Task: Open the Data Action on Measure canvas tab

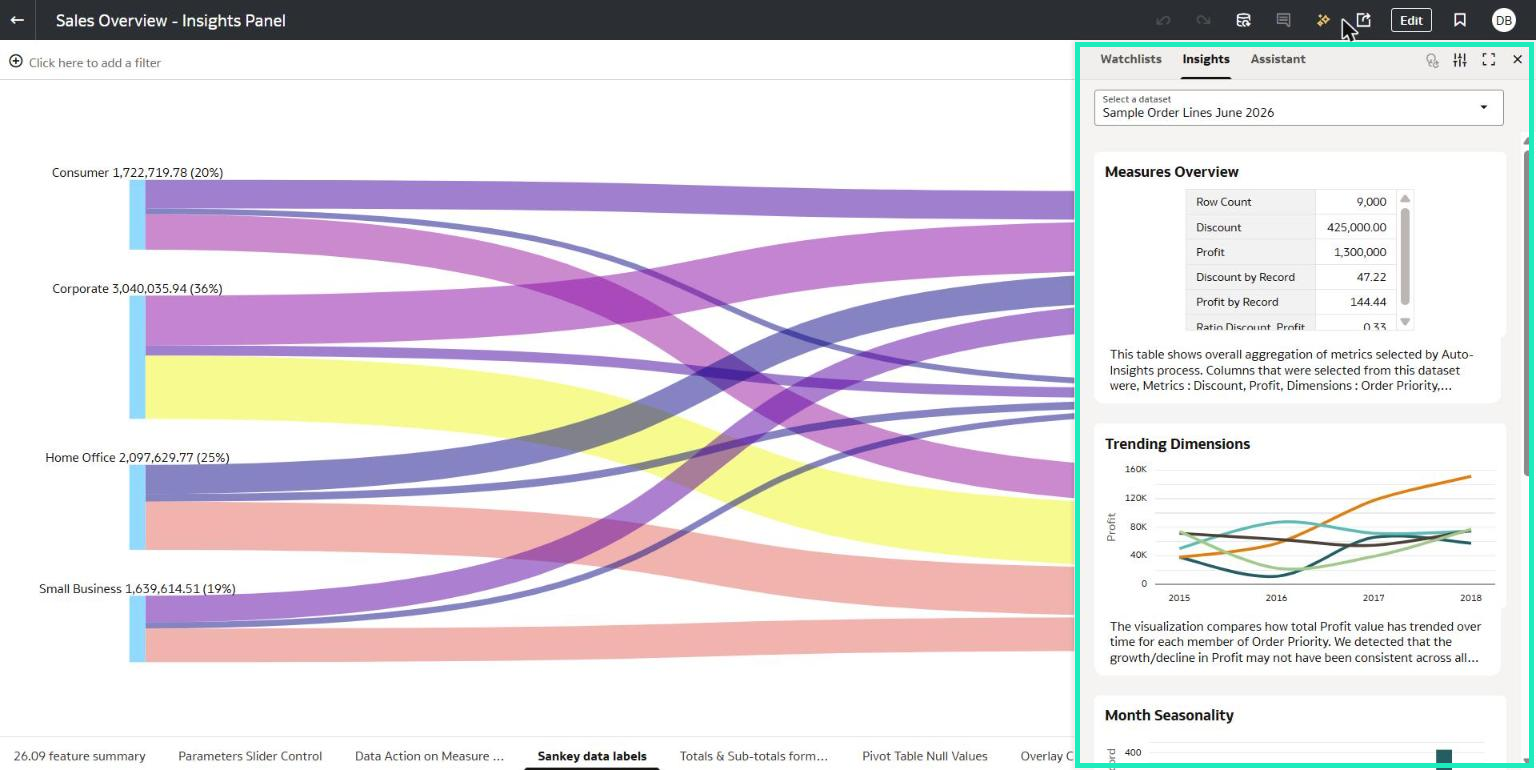Action: (x=430, y=756)
